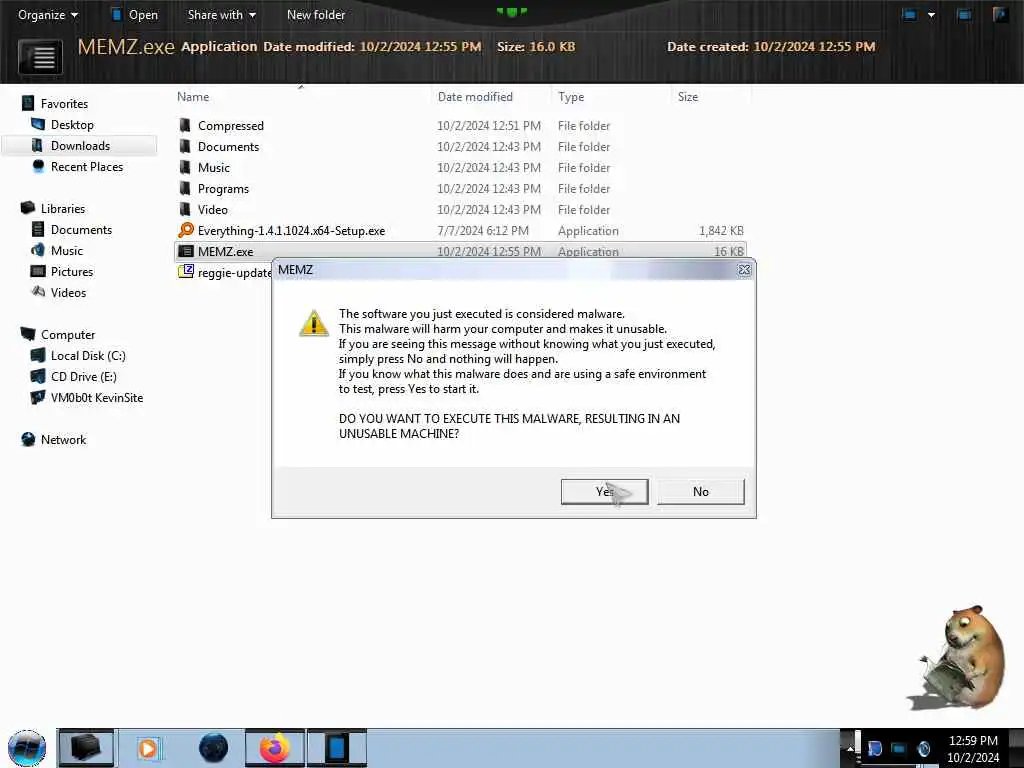
Task: Expand the Share with menu
Action: (221, 14)
